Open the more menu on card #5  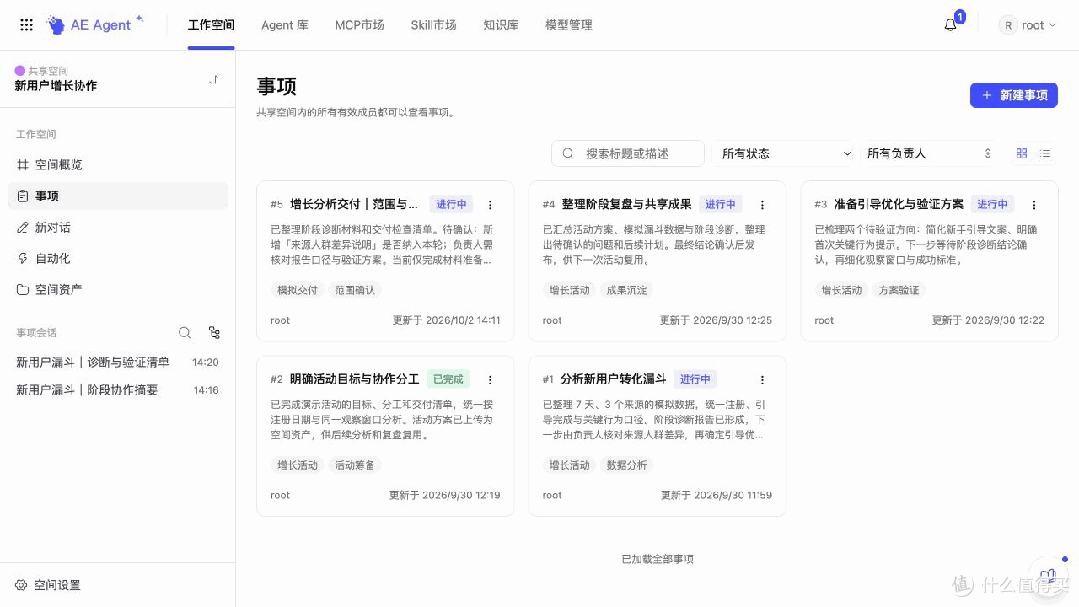[x=490, y=205]
